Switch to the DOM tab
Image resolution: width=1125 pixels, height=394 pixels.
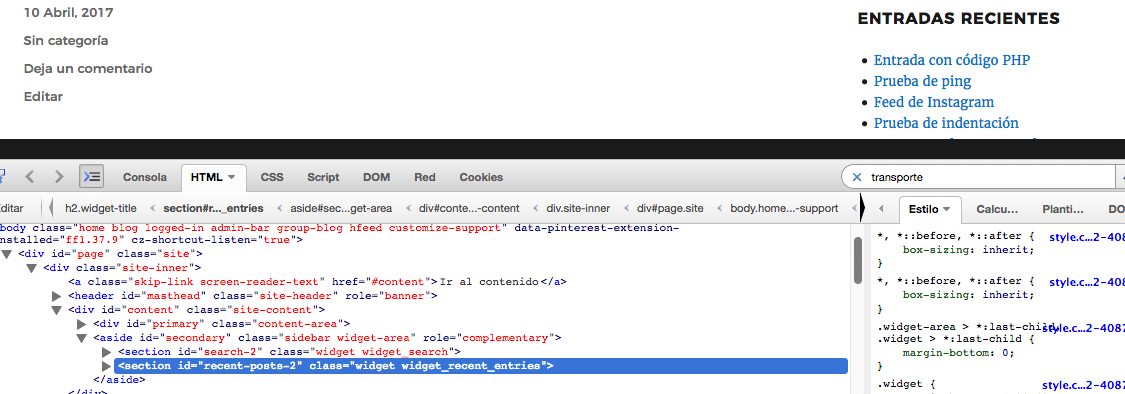click(377, 177)
